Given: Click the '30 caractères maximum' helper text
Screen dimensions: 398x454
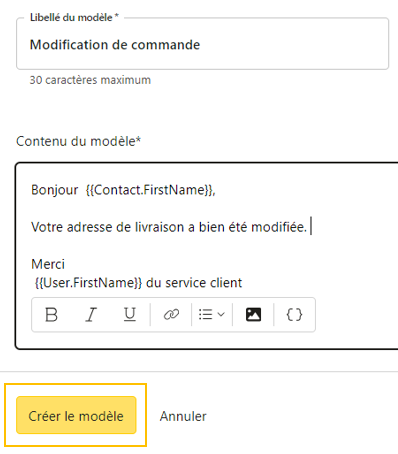Looking at the screenshot, I should tap(90, 80).
